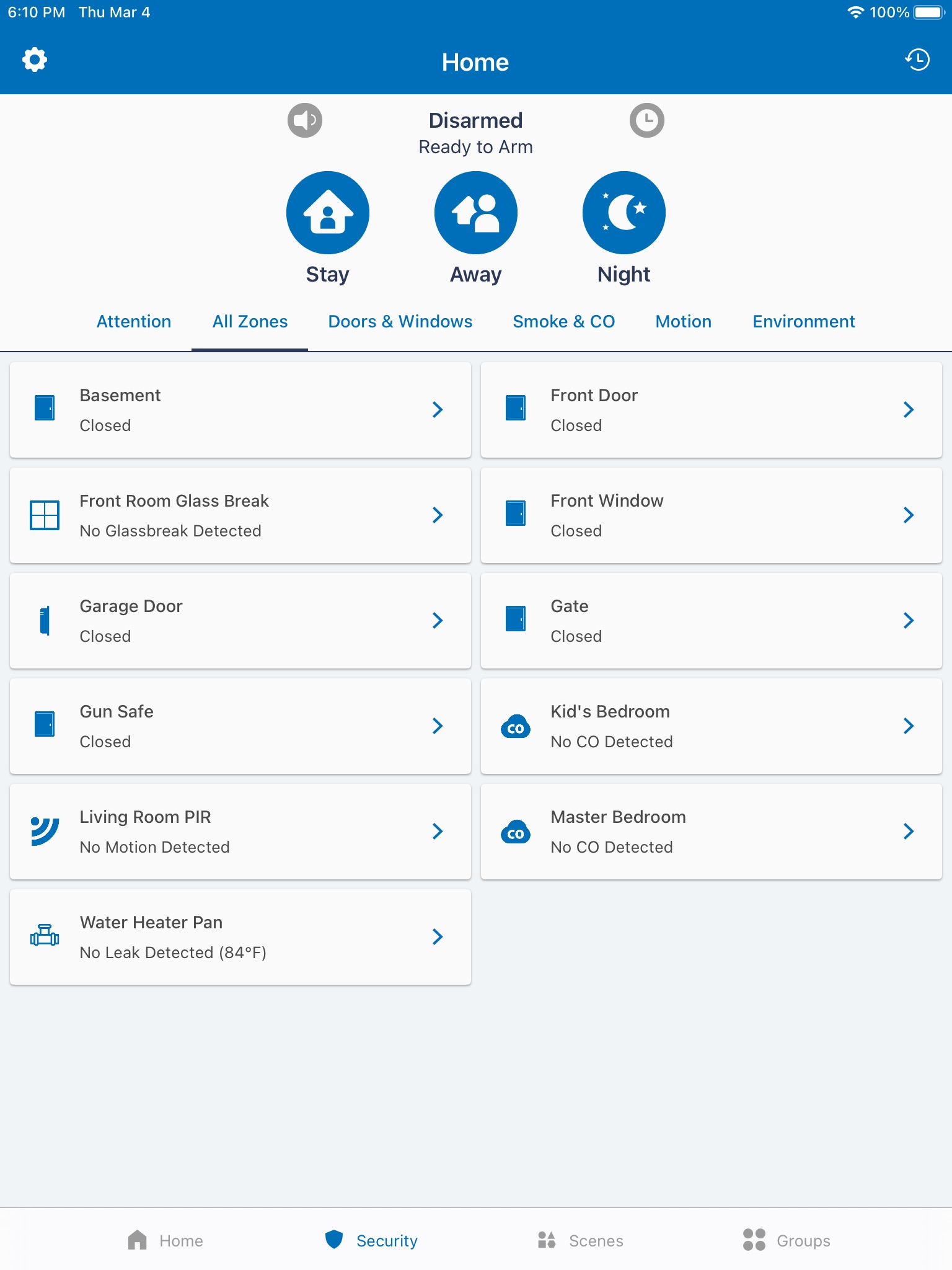Tap the glass break window icon
Viewport: 952px width, 1270px height.
point(45,515)
